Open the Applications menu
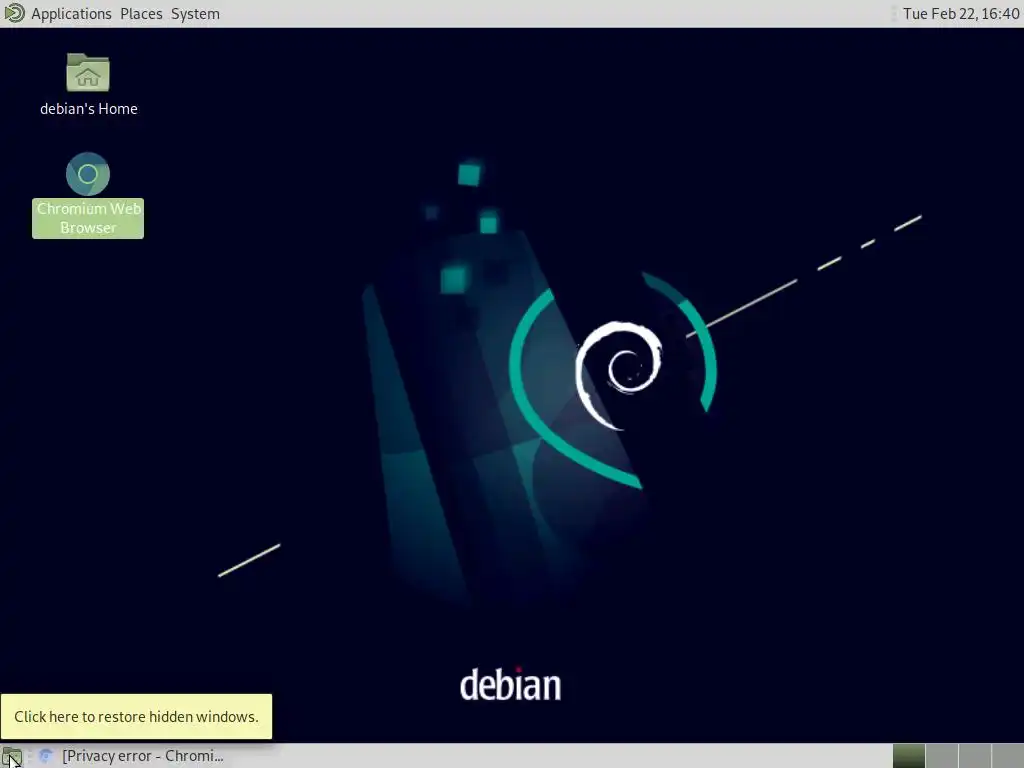Screen dimensions: 1024x768 pos(71,14)
